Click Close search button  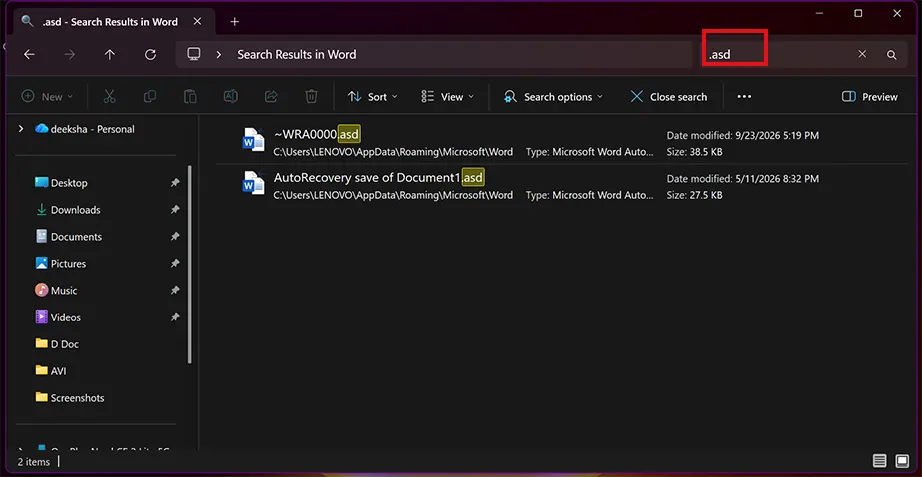coord(669,96)
